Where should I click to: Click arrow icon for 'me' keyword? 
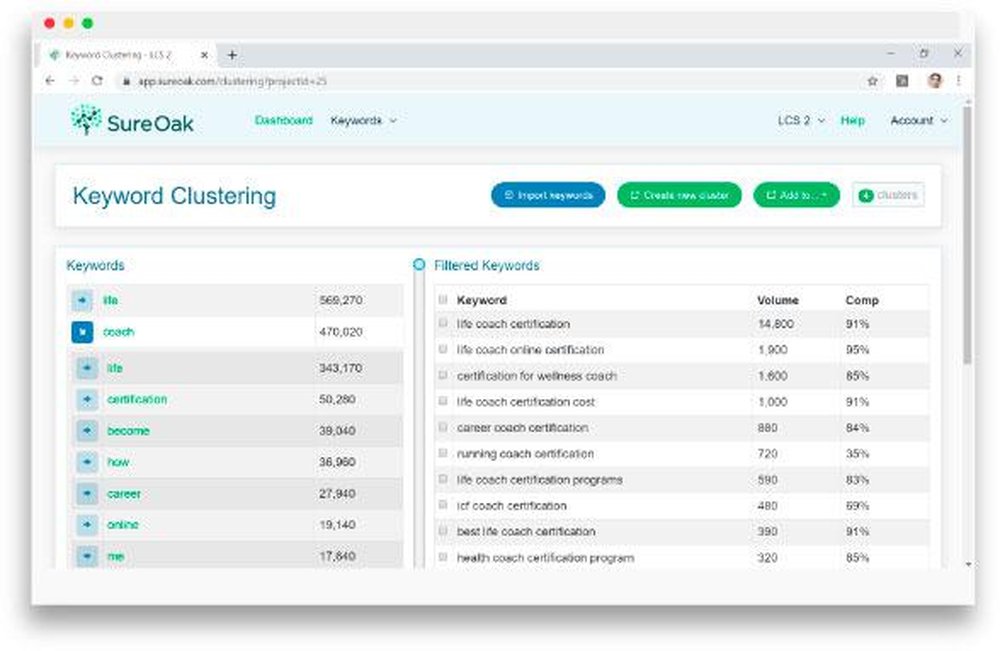point(87,556)
